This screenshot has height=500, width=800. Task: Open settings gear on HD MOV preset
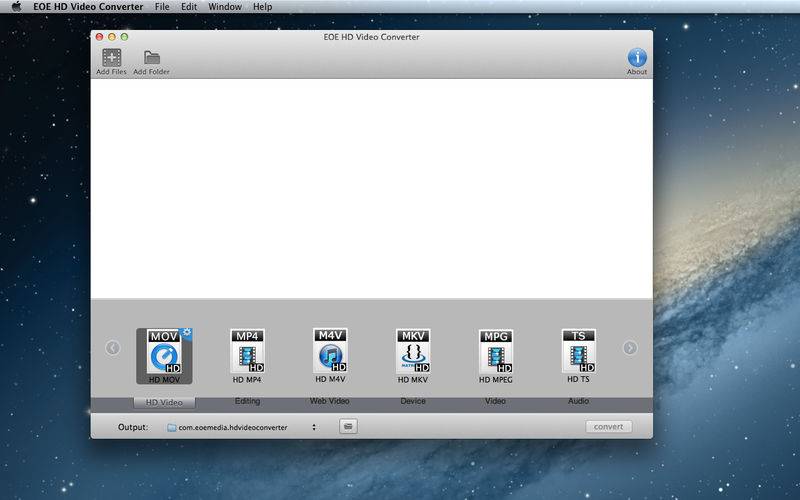click(x=187, y=333)
